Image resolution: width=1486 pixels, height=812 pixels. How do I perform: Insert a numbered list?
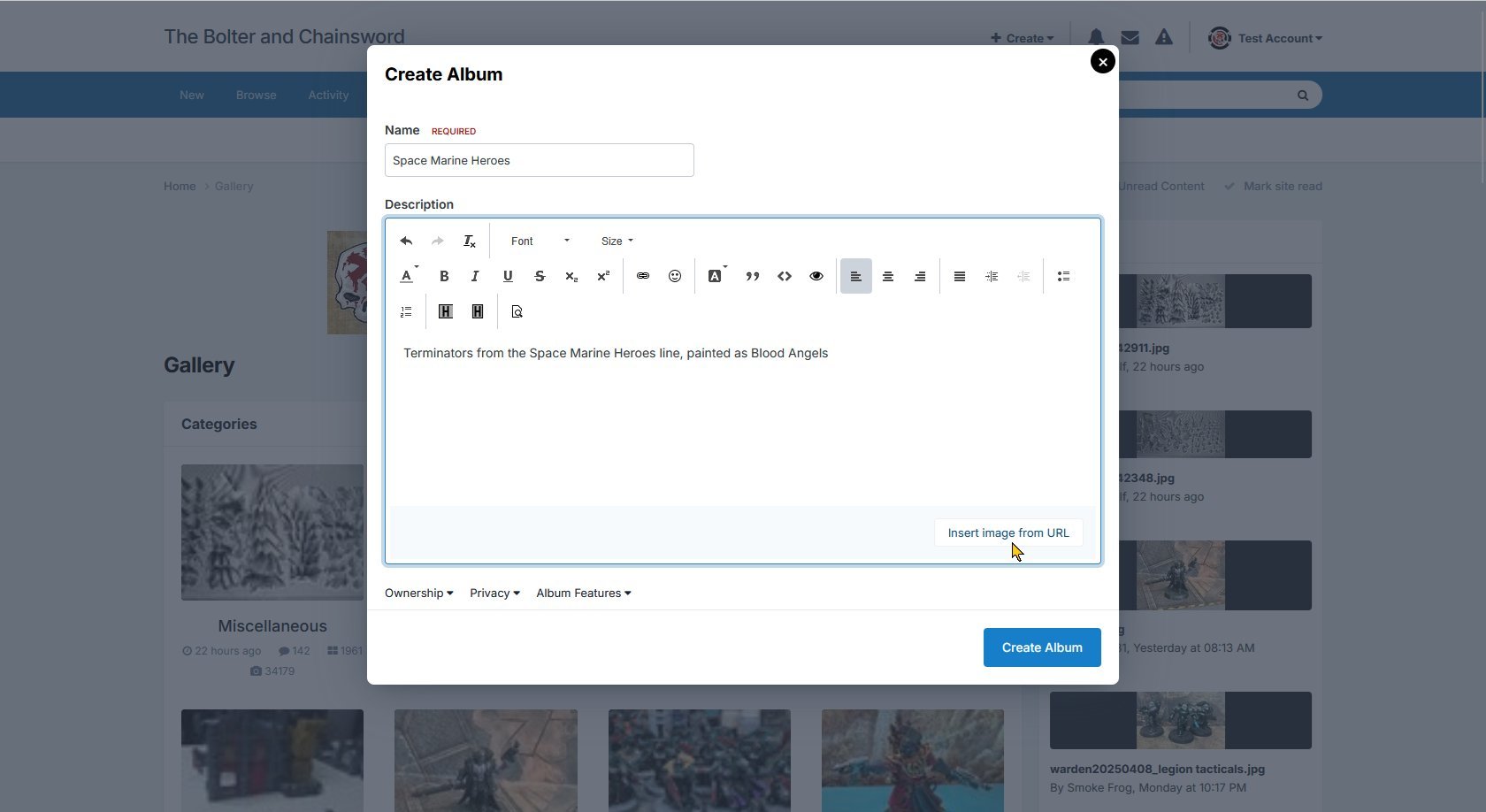[x=406, y=311]
